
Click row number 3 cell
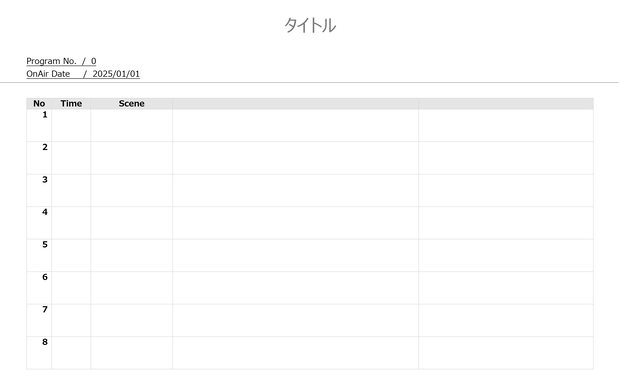coord(39,190)
